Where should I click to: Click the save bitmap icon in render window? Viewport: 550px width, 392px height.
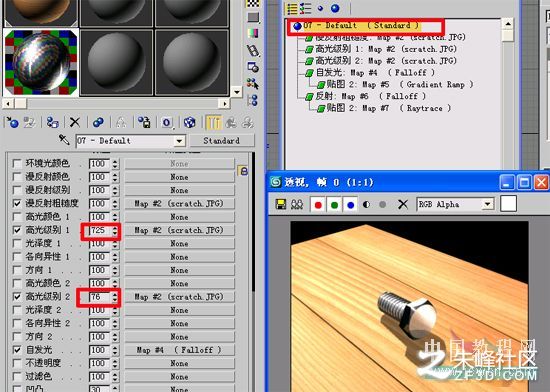(x=281, y=204)
